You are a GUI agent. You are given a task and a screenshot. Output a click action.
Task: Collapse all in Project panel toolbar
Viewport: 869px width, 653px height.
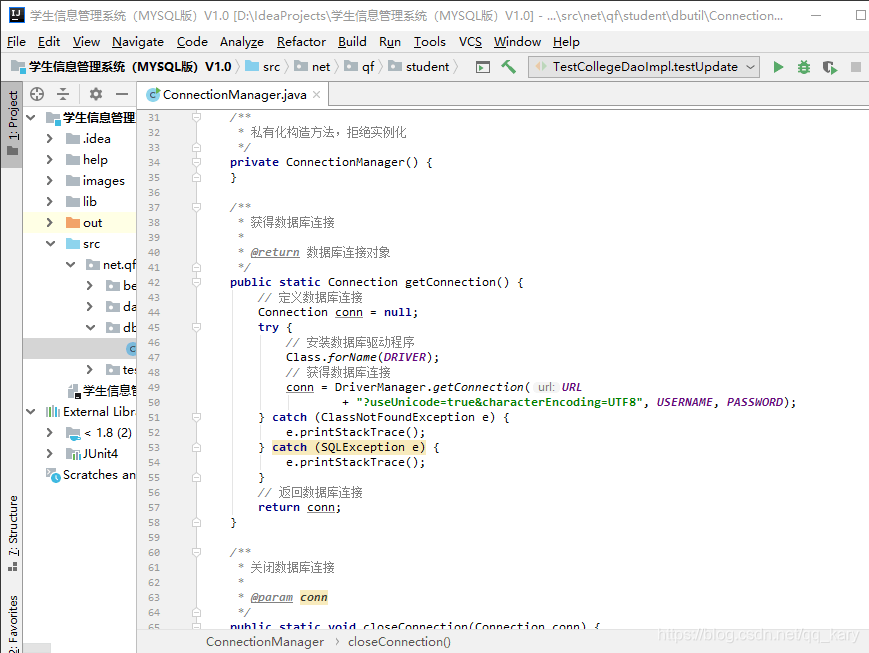[x=63, y=94]
